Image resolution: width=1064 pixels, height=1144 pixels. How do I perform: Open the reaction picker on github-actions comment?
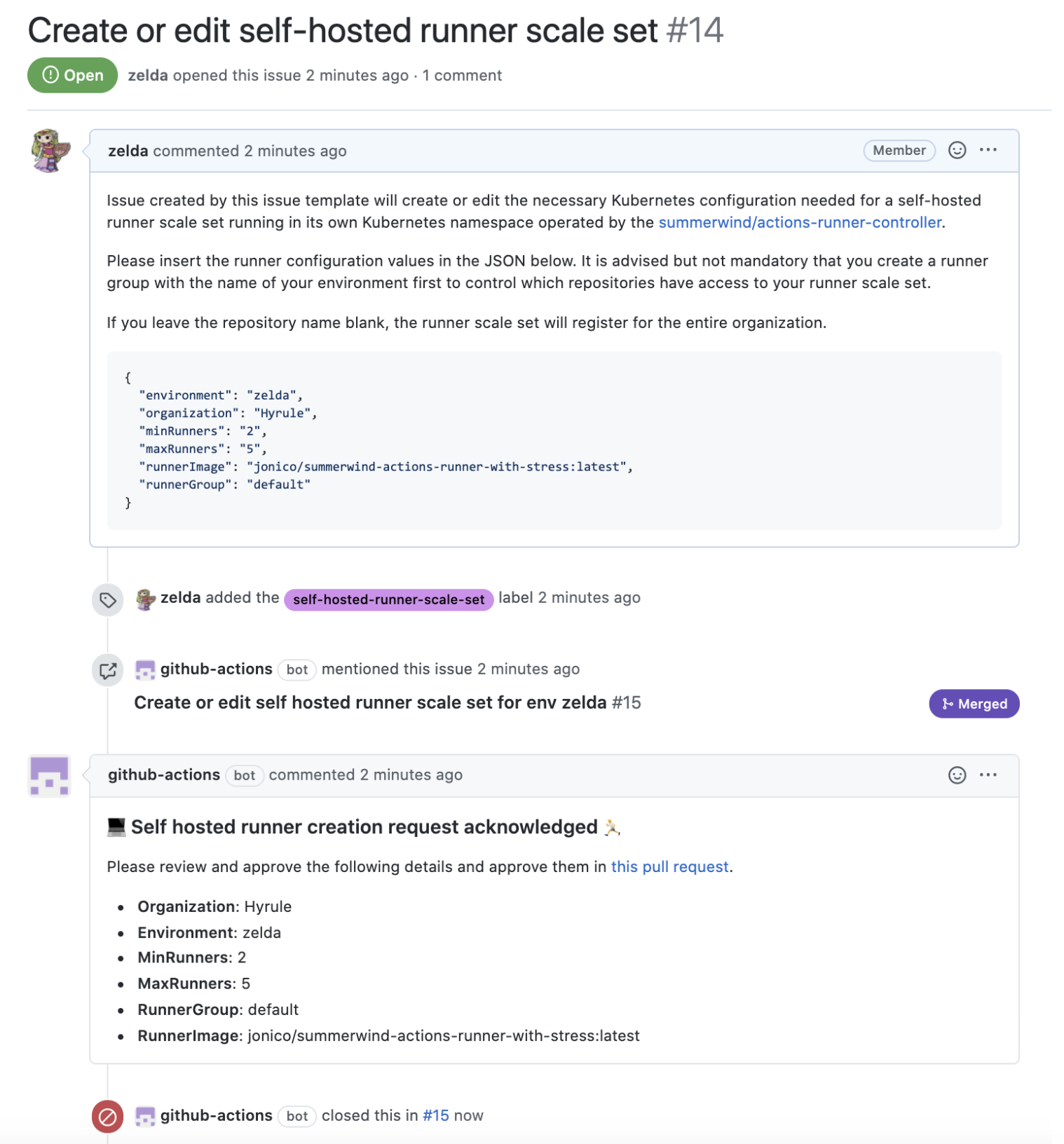(x=957, y=775)
